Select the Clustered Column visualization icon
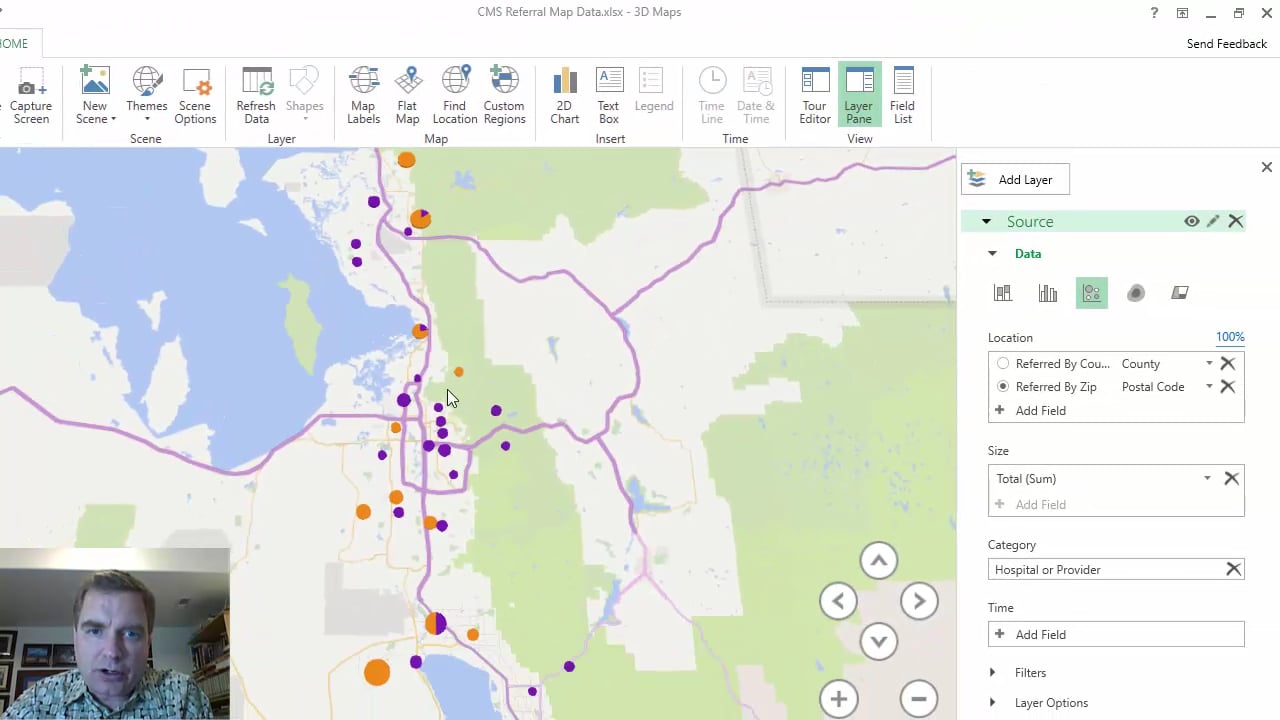 pyautogui.click(x=1047, y=293)
